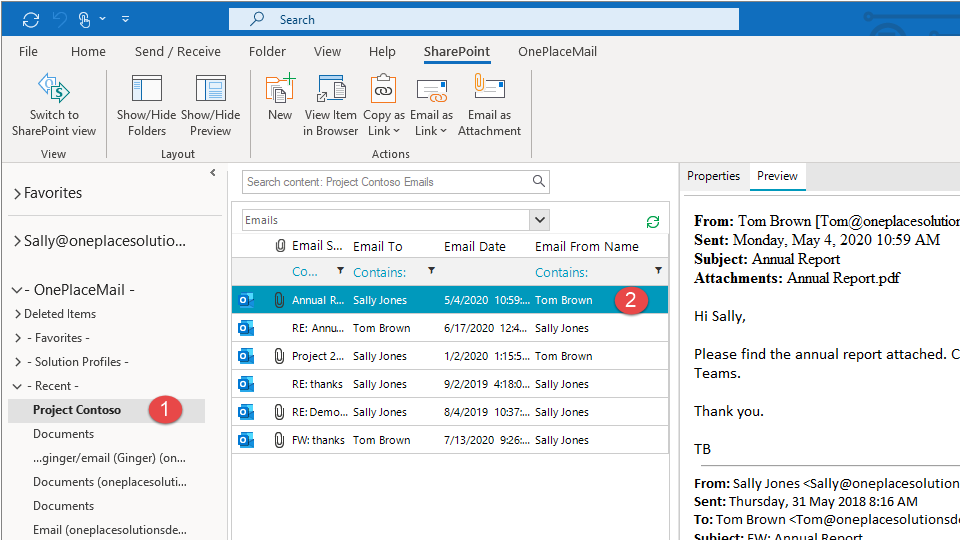The width and height of the screenshot is (960, 540).
Task: Select Project Contoso in Recent list
Action: (x=77, y=410)
